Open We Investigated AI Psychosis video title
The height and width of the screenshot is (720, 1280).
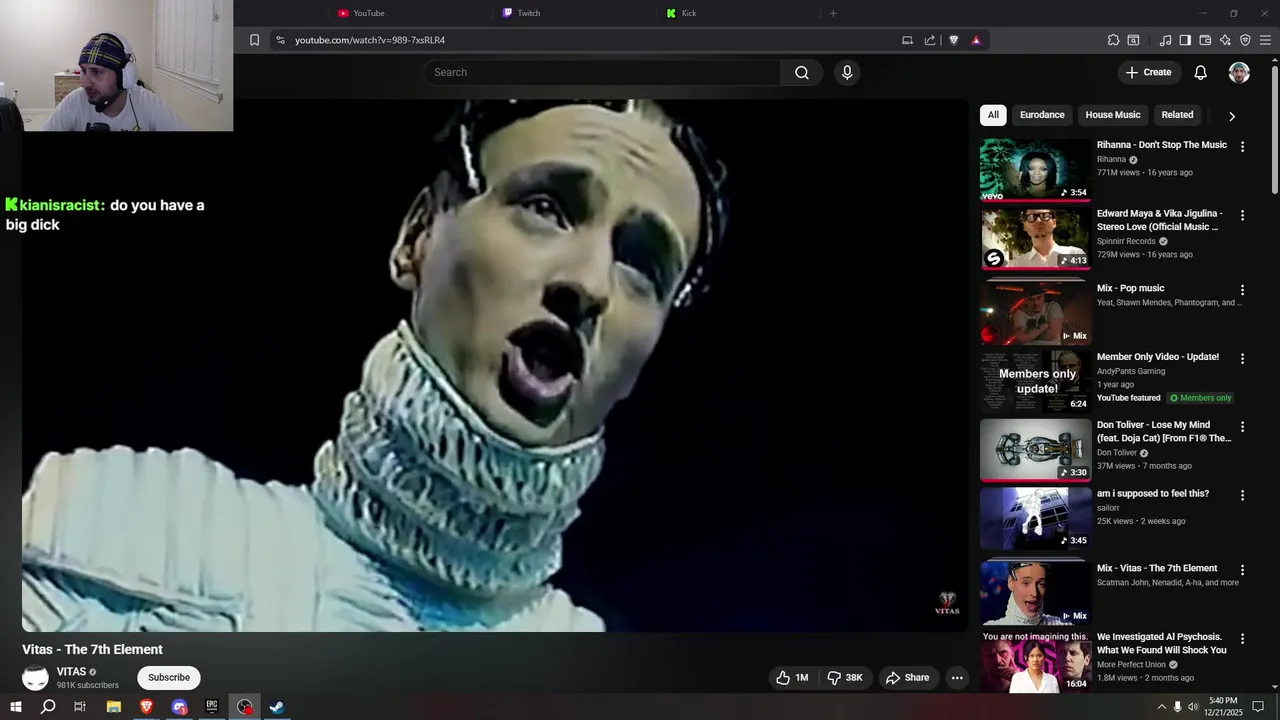1162,644
